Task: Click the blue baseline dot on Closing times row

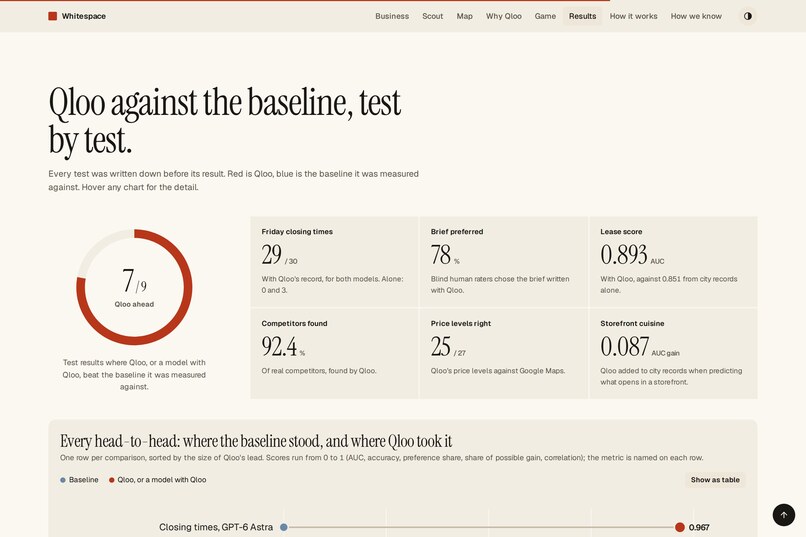Action: [x=284, y=527]
